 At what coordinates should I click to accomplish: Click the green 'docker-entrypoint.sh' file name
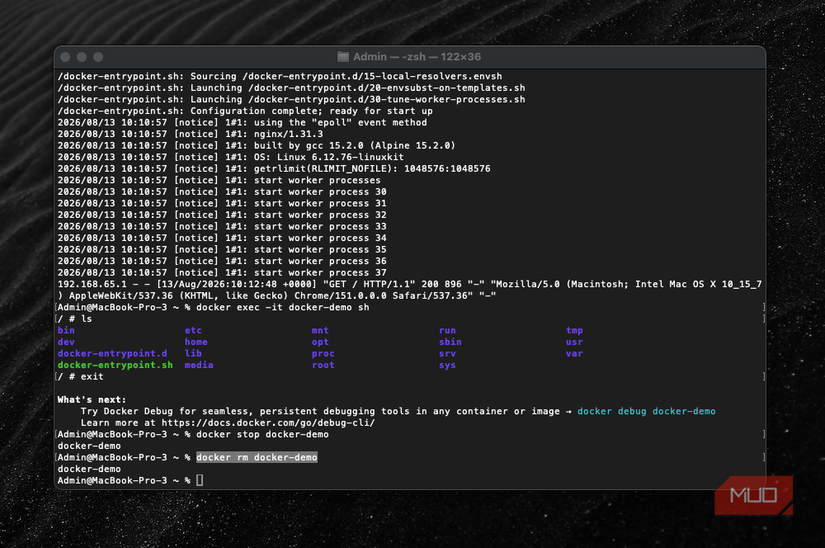click(115, 365)
